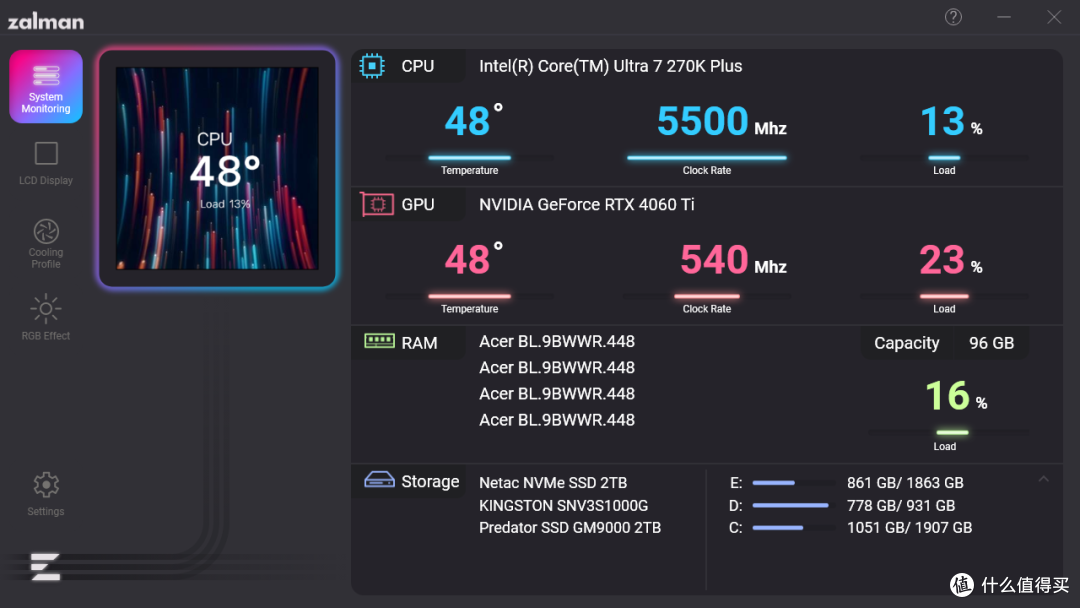Click the 540 Mhz GPU clock value
Image resolution: width=1080 pixels, height=608 pixels.
point(733,260)
